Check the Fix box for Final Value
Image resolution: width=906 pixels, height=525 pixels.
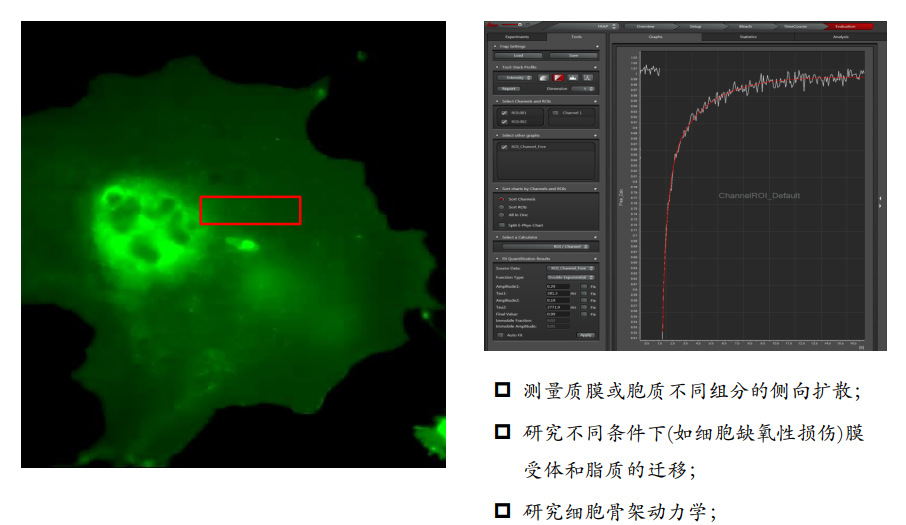[x=584, y=314]
